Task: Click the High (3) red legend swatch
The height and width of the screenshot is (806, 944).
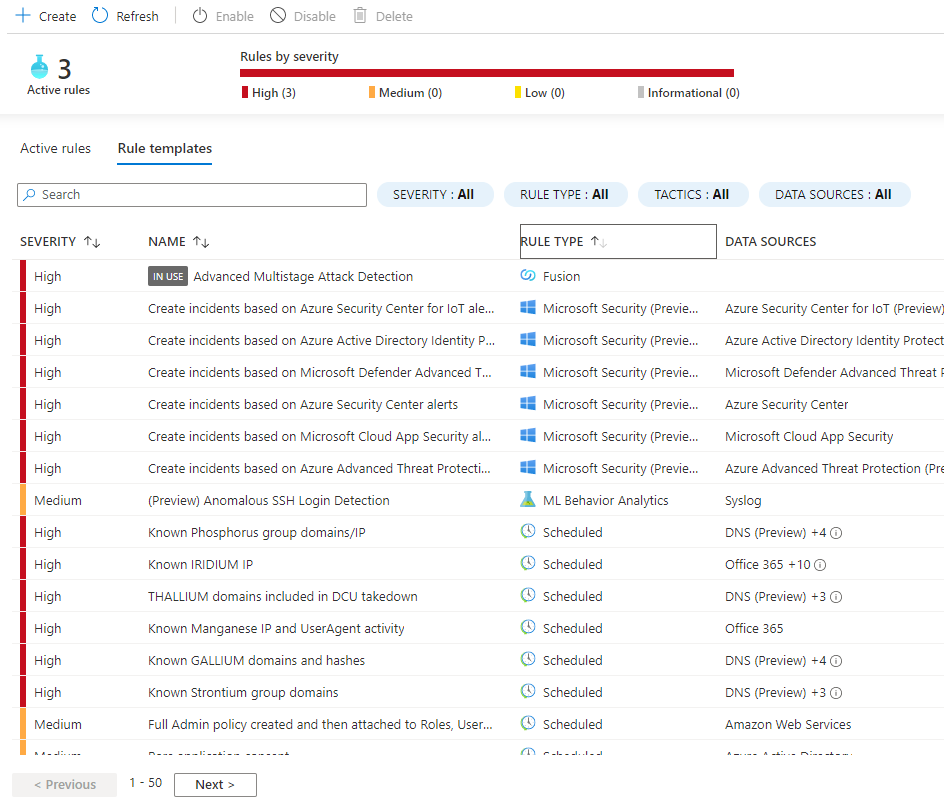Action: point(245,92)
